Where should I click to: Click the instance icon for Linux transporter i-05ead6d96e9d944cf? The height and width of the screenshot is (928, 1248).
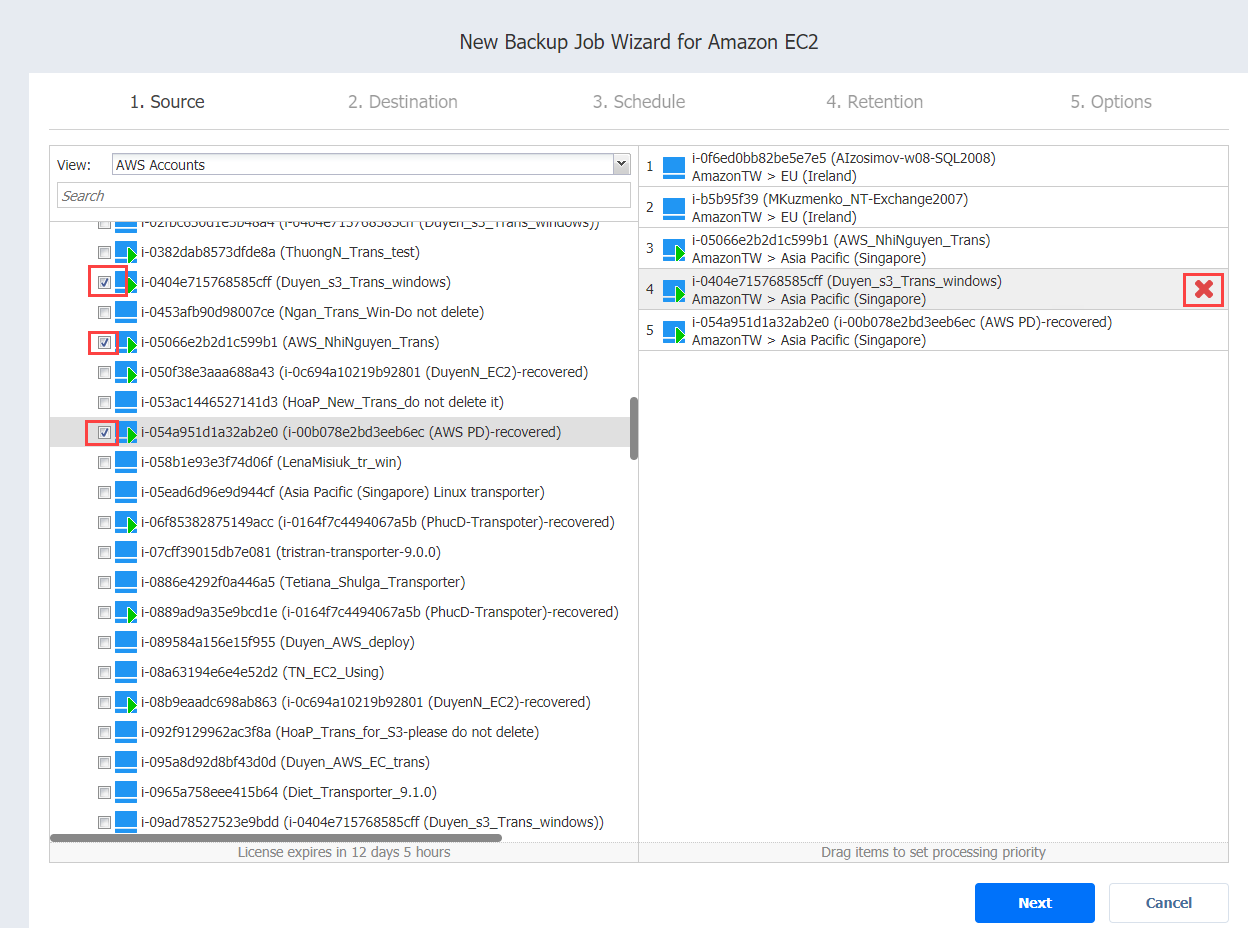click(126, 492)
